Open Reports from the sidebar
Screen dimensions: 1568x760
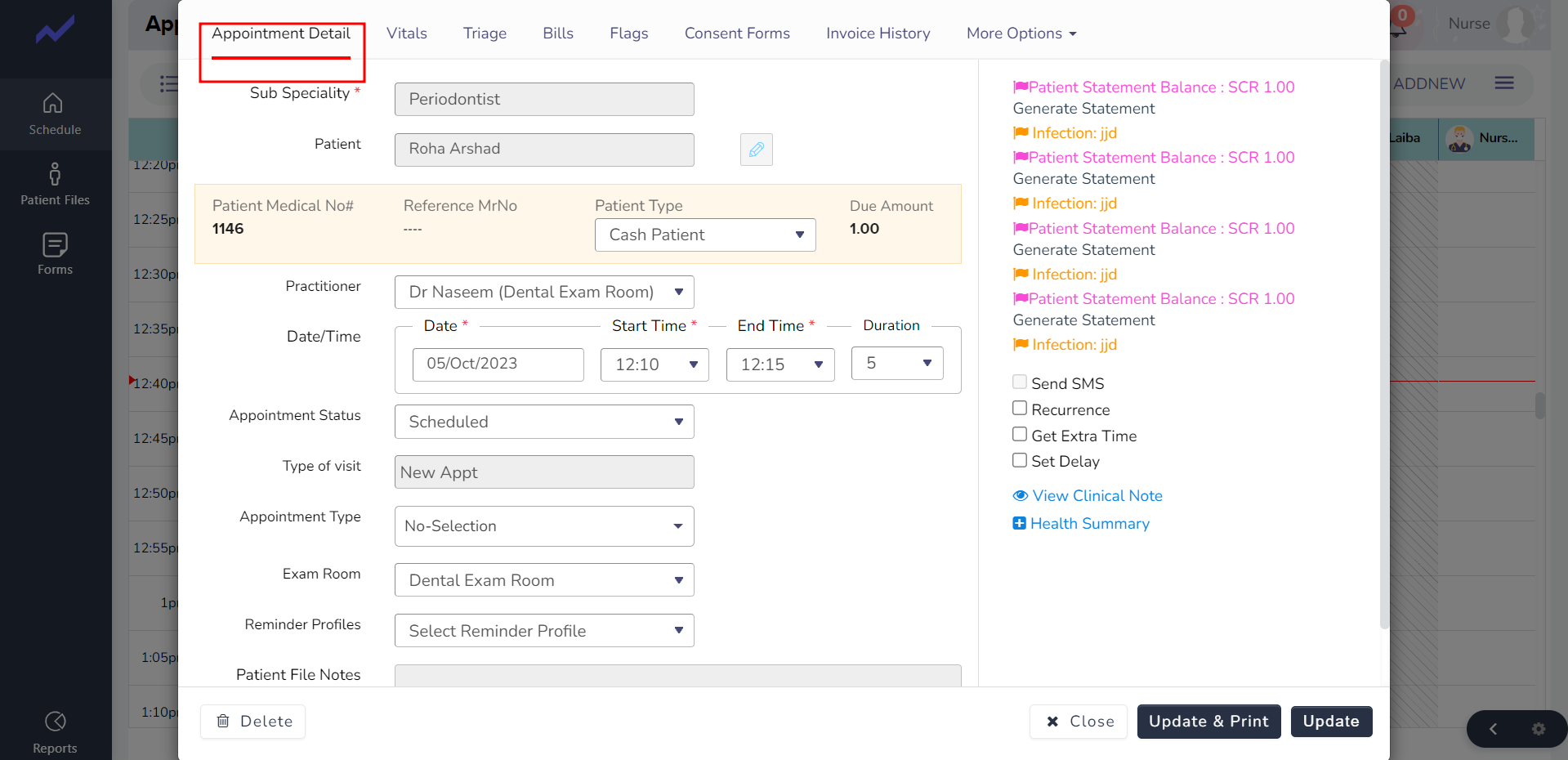point(55,732)
